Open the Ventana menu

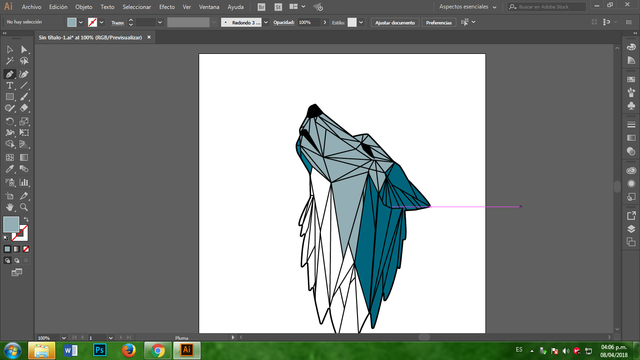(x=209, y=7)
